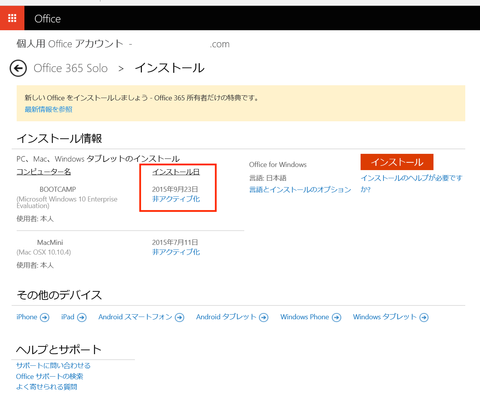Click the Office brand title in header

47,19
